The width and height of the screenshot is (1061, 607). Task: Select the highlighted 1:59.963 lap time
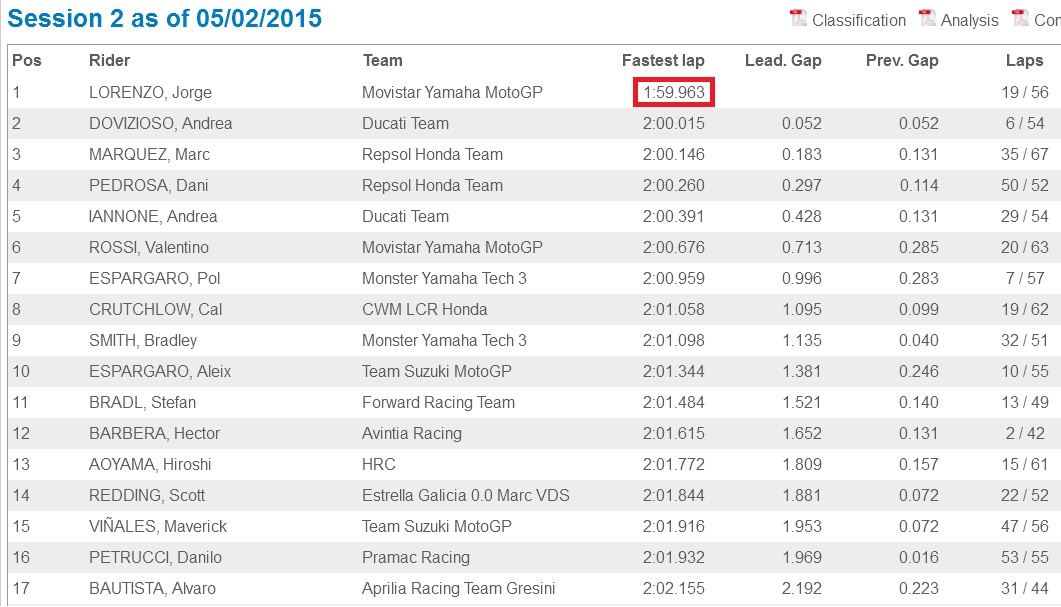click(x=674, y=92)
